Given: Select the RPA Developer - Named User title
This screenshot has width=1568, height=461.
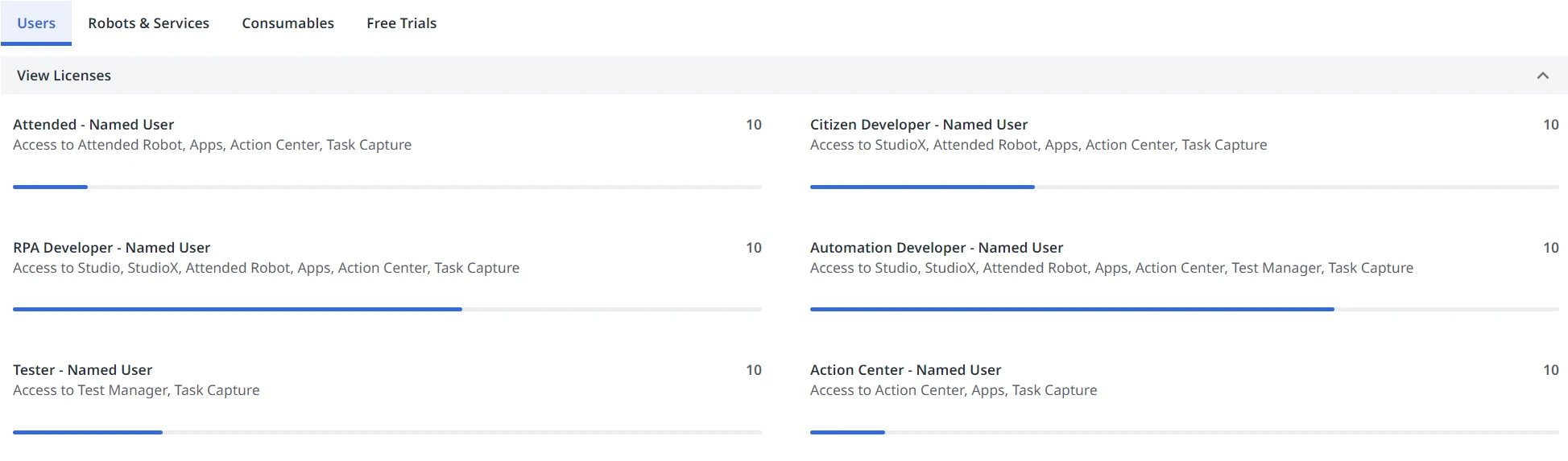Looking at the screenshot, I should [x=111, y=248].
